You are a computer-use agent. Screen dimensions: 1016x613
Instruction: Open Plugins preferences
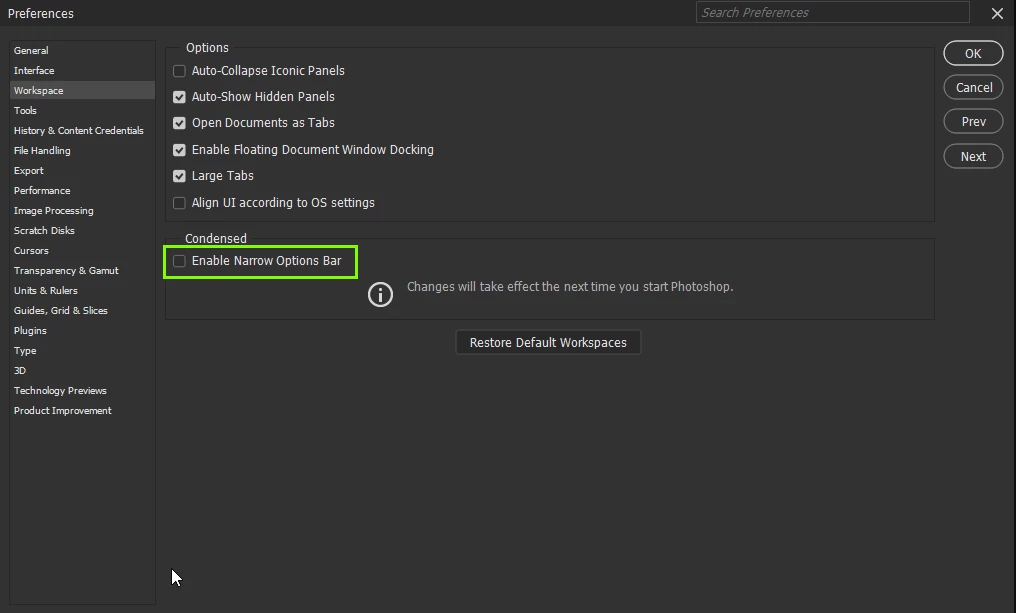[82, 331]
